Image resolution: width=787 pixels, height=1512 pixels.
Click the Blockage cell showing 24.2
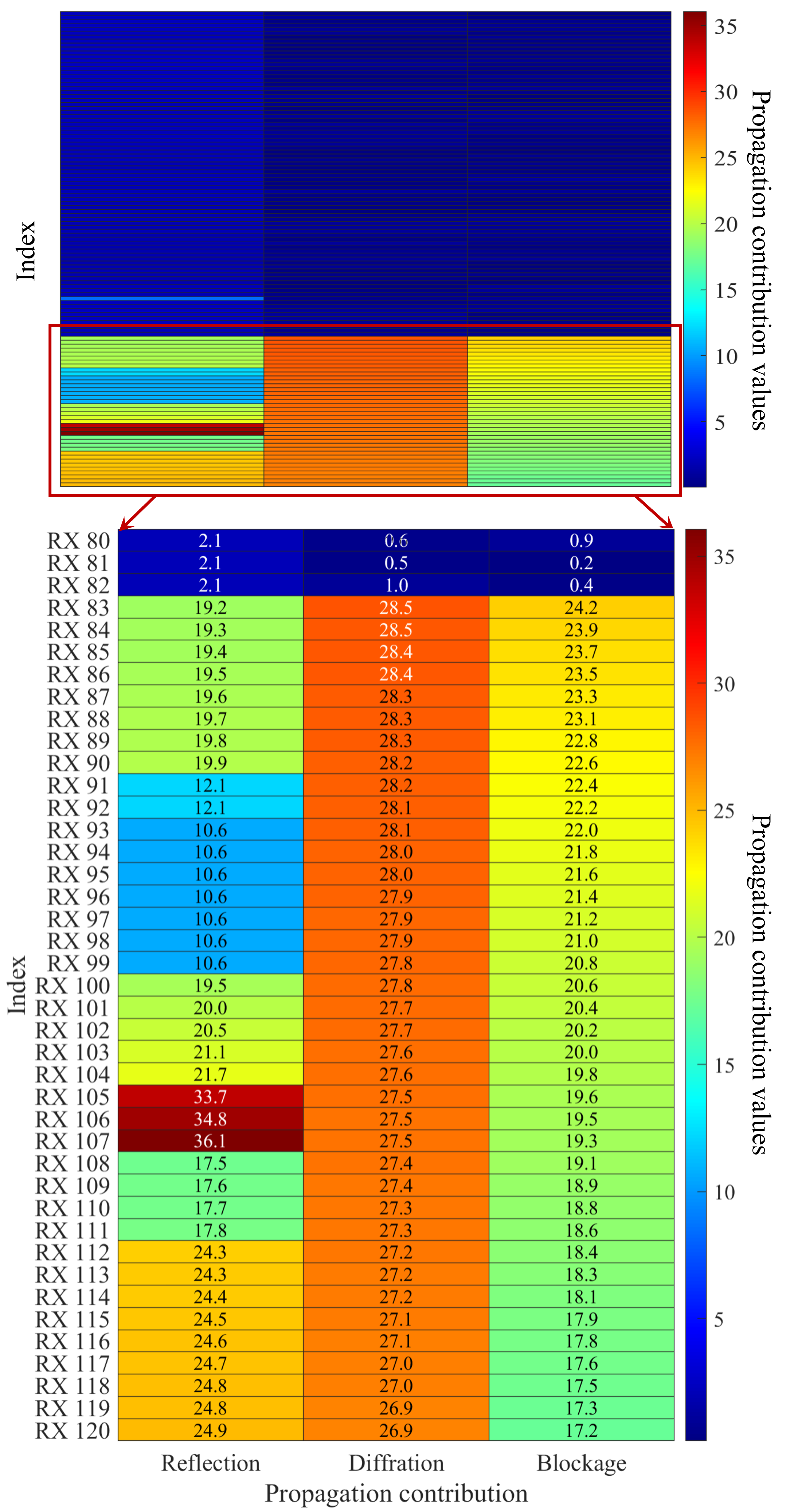(581, 608)
